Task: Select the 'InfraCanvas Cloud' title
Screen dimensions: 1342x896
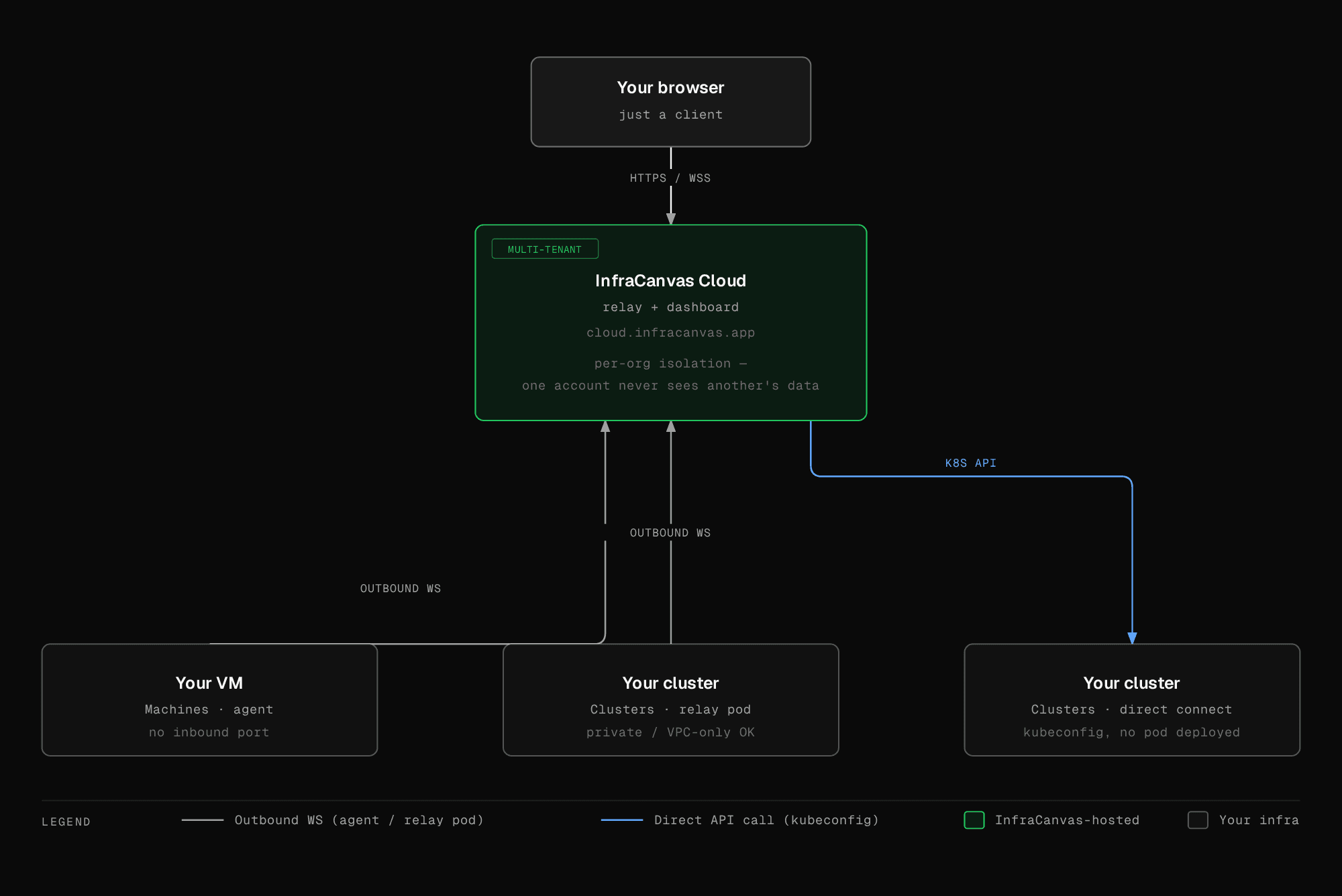Action: (670, 280)
